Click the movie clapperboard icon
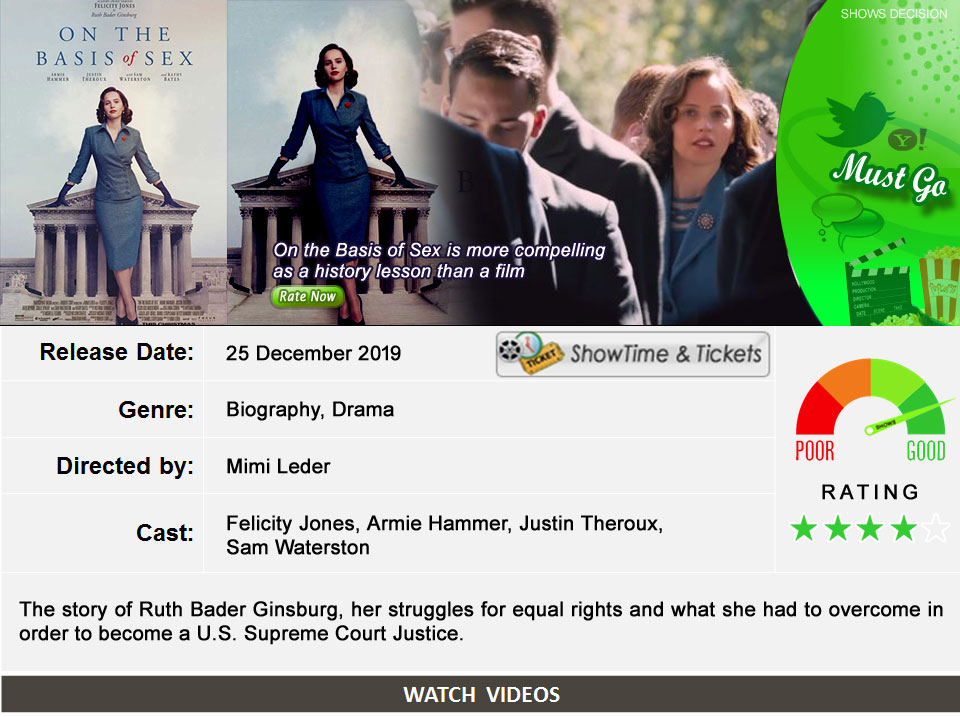This screenshot has height=717, width=960. coord(880,282)
